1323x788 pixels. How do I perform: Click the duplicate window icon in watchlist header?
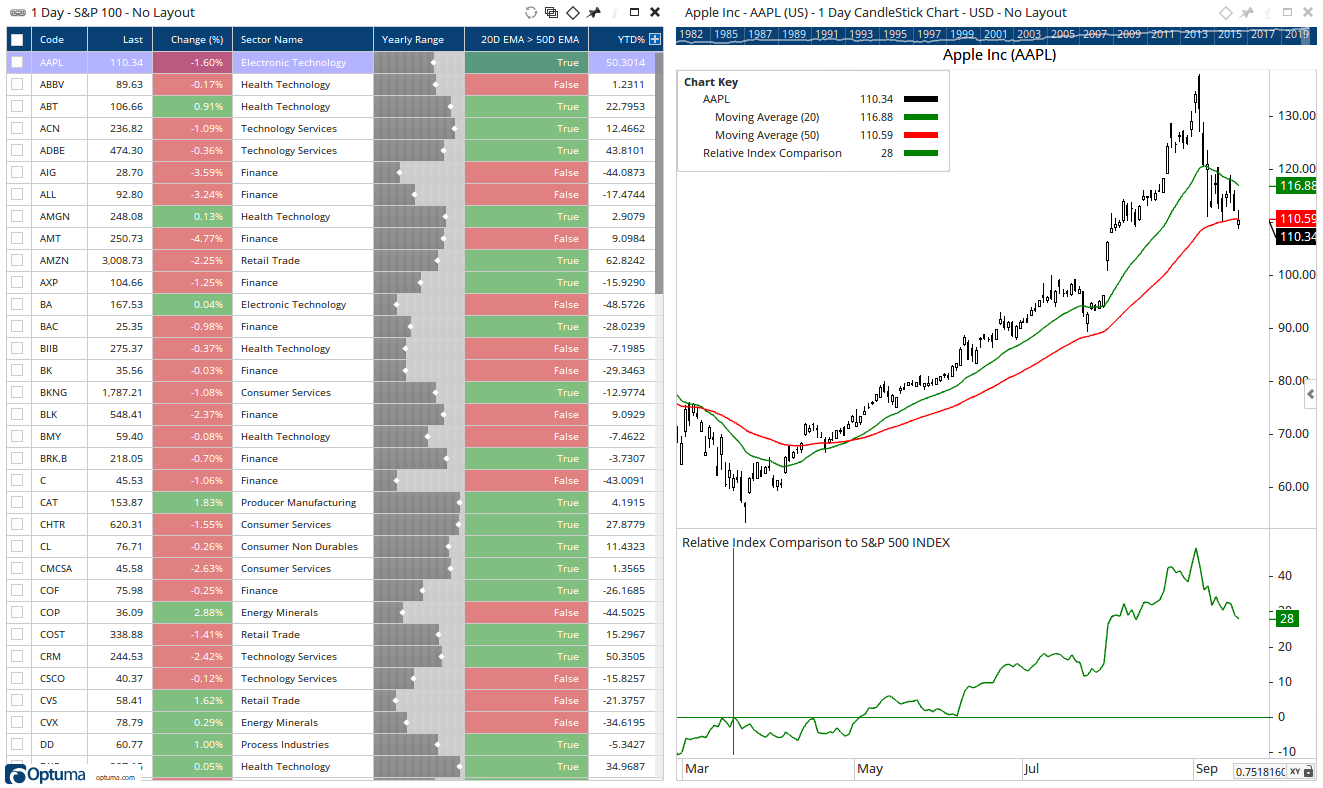pos(552,12)
